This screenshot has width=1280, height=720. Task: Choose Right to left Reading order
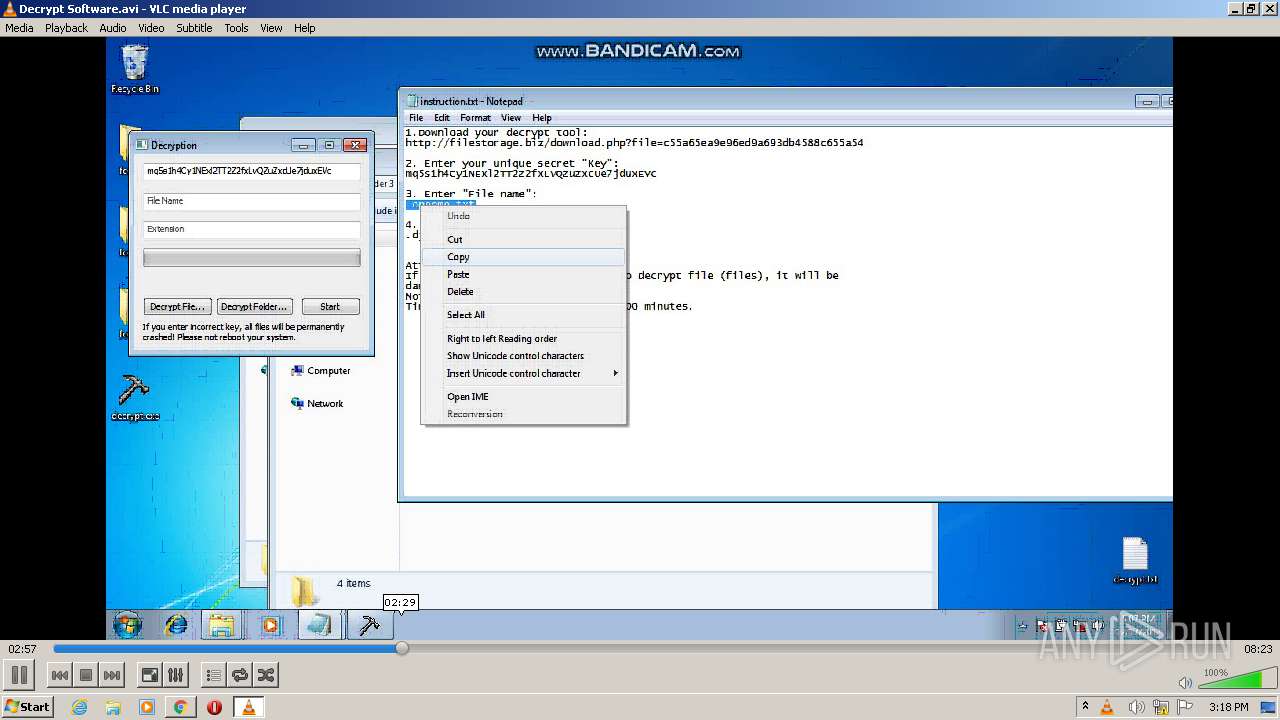[x=523, y=339]
